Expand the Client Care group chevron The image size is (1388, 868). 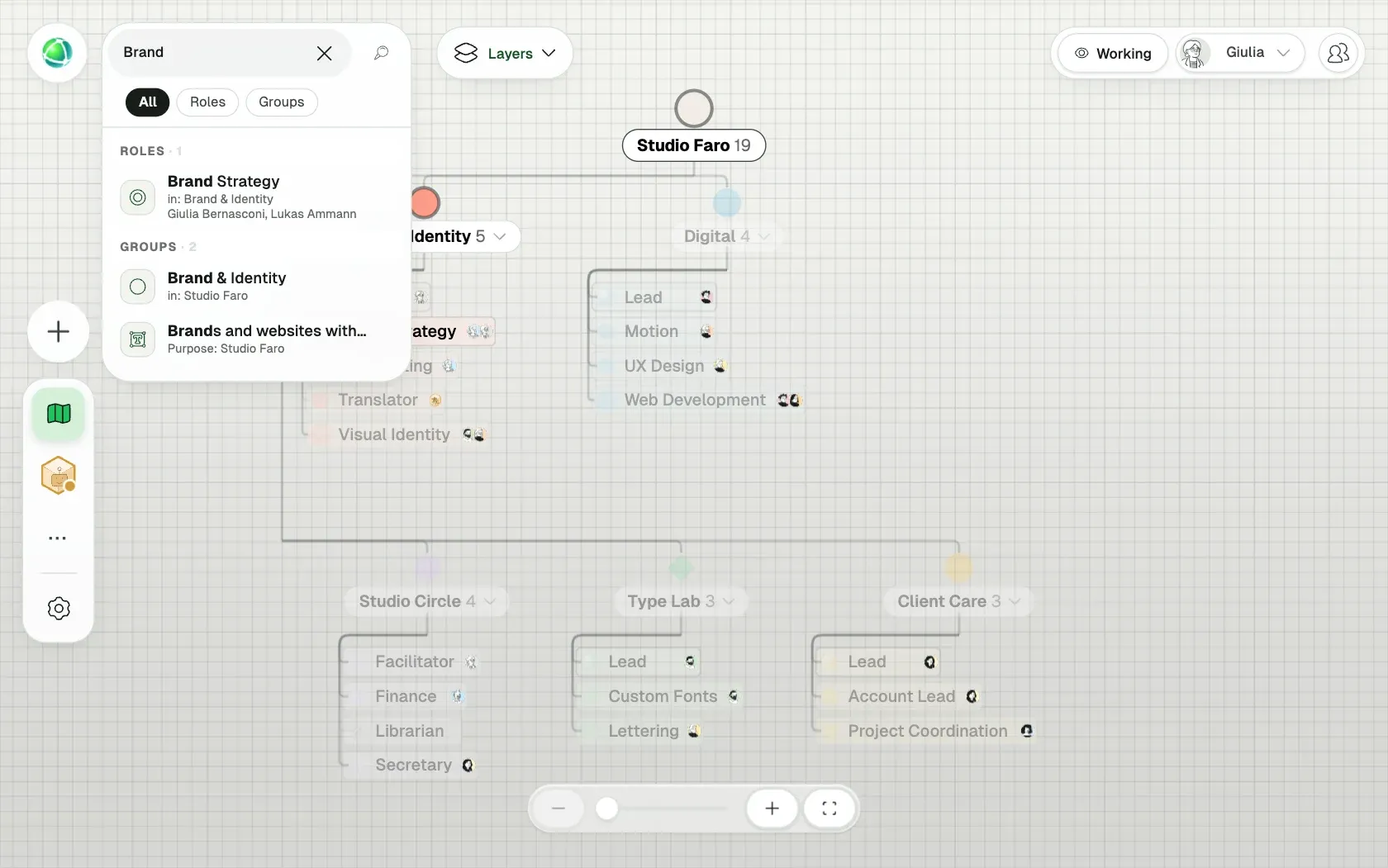point(1015,602)
